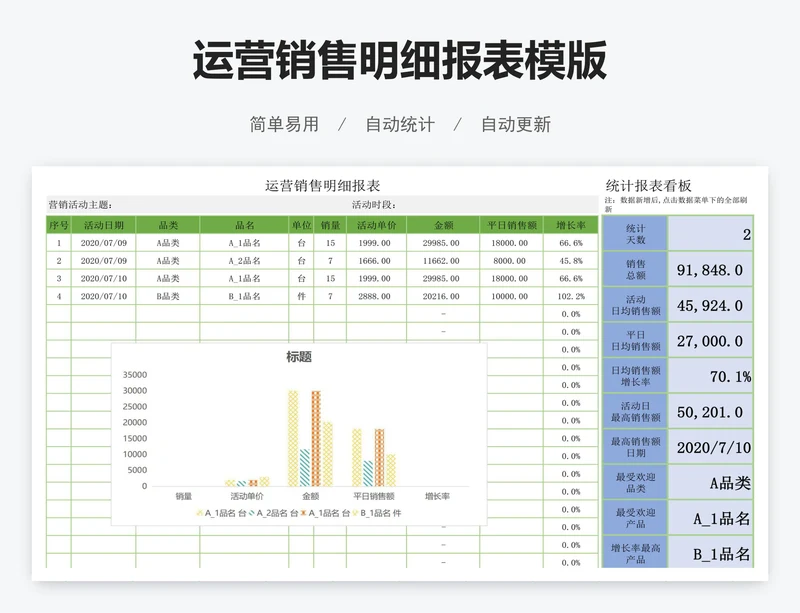Screen dimensions: 800x613
Task: Click the main heading 运营销售明细报表模版
Action: [x=399, y=60]
